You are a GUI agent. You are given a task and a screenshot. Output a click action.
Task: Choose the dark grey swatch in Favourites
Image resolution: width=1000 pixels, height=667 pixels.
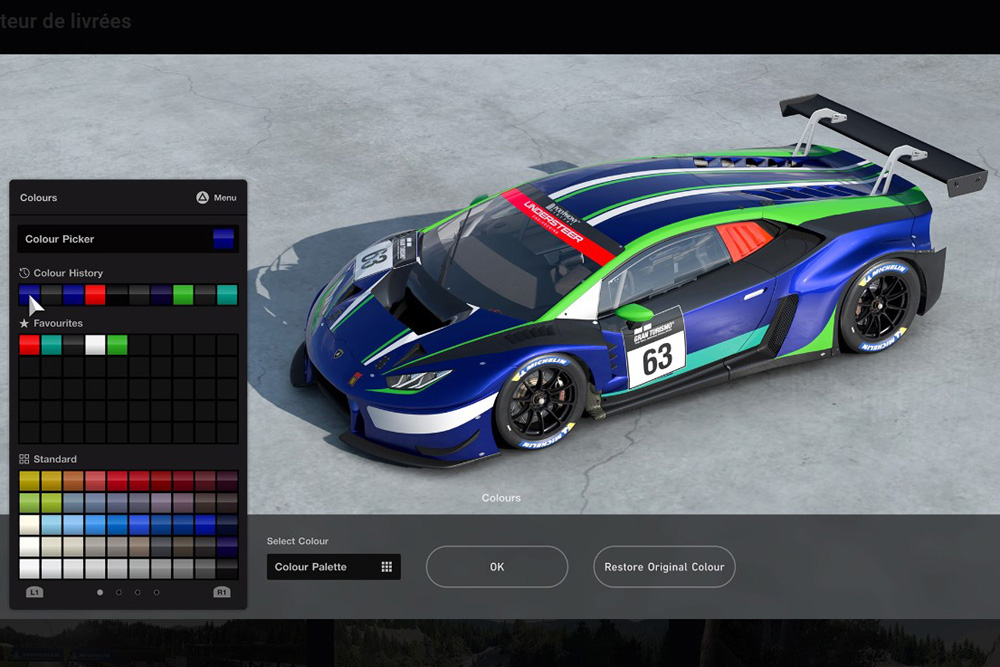coord(73,345)
